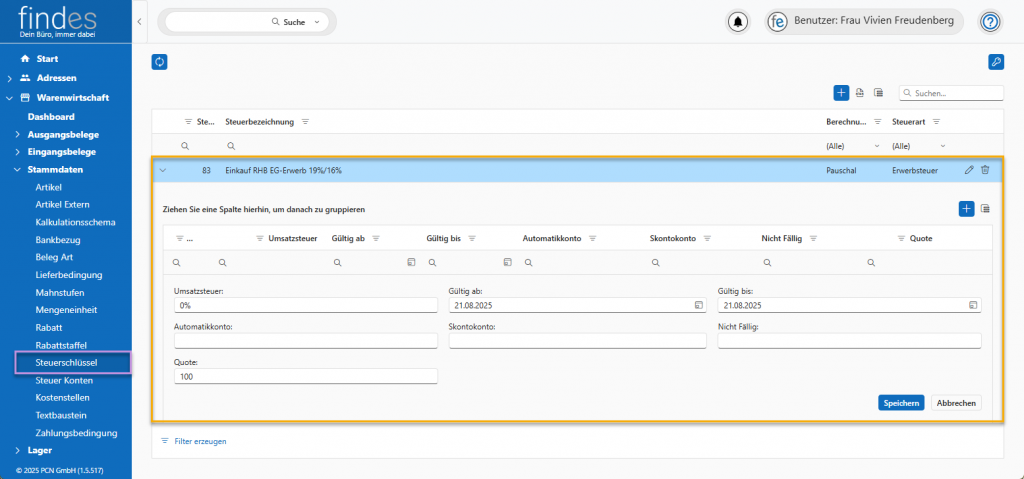Viewport: 1024px width, 479px height.
Task: Open the Suche dropdown arrow in the top bar
Action: [318, 21]
